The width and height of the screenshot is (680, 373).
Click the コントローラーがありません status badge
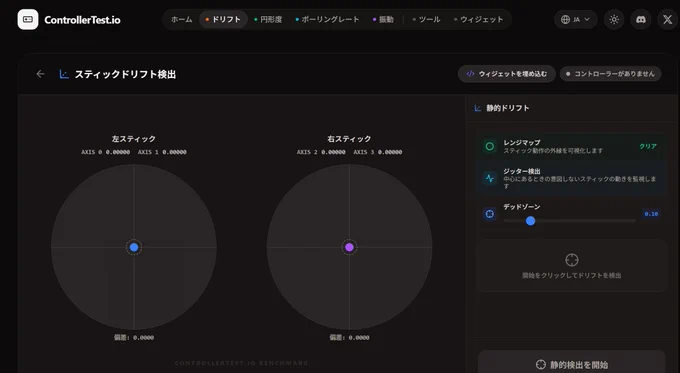[x=611, y=74]
